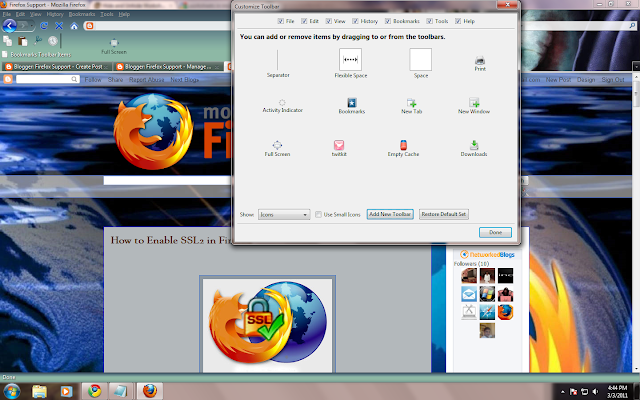Click the search magnifier in right search box
The width and height of the screenshot is (640, 400).
pyautogui.click(x=632, y=25)
